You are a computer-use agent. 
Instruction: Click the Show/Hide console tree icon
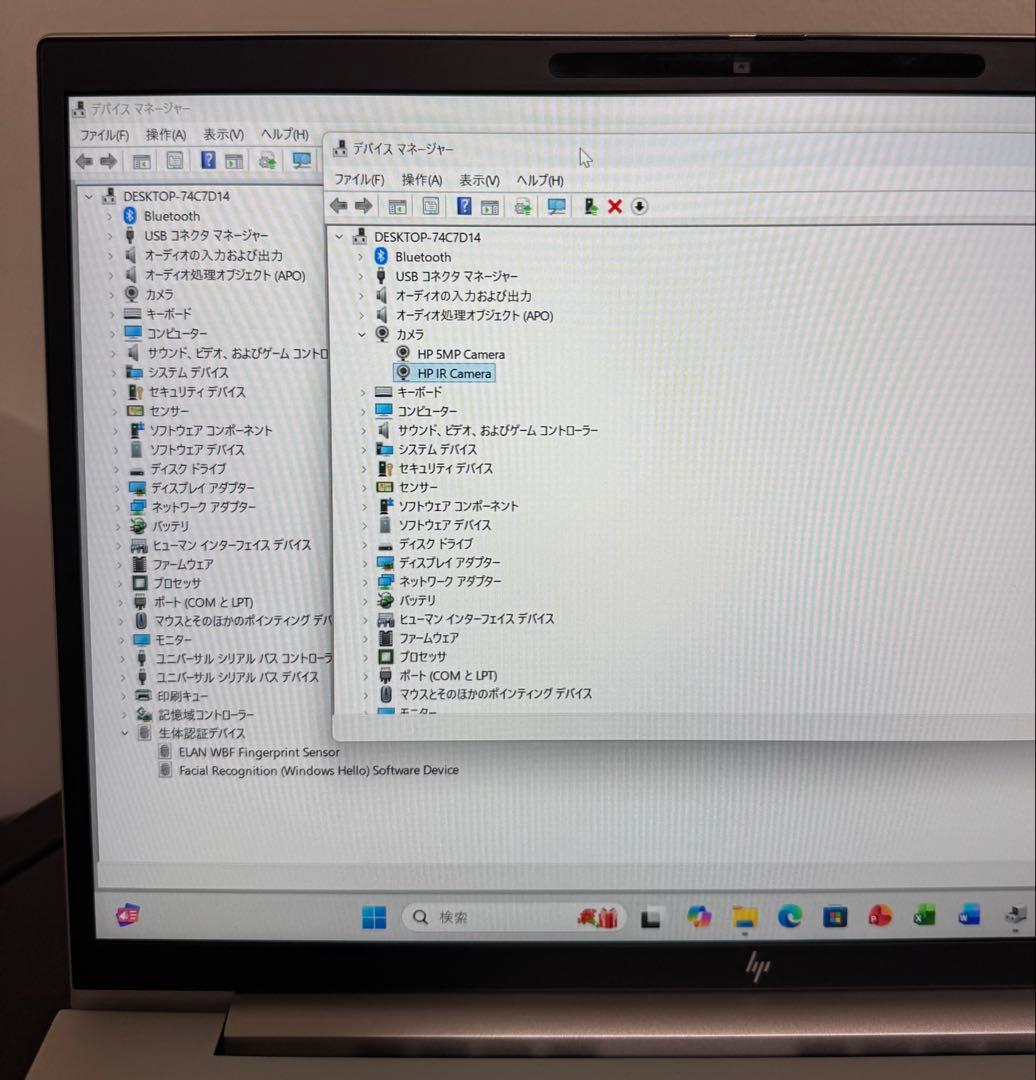(397, 206)
